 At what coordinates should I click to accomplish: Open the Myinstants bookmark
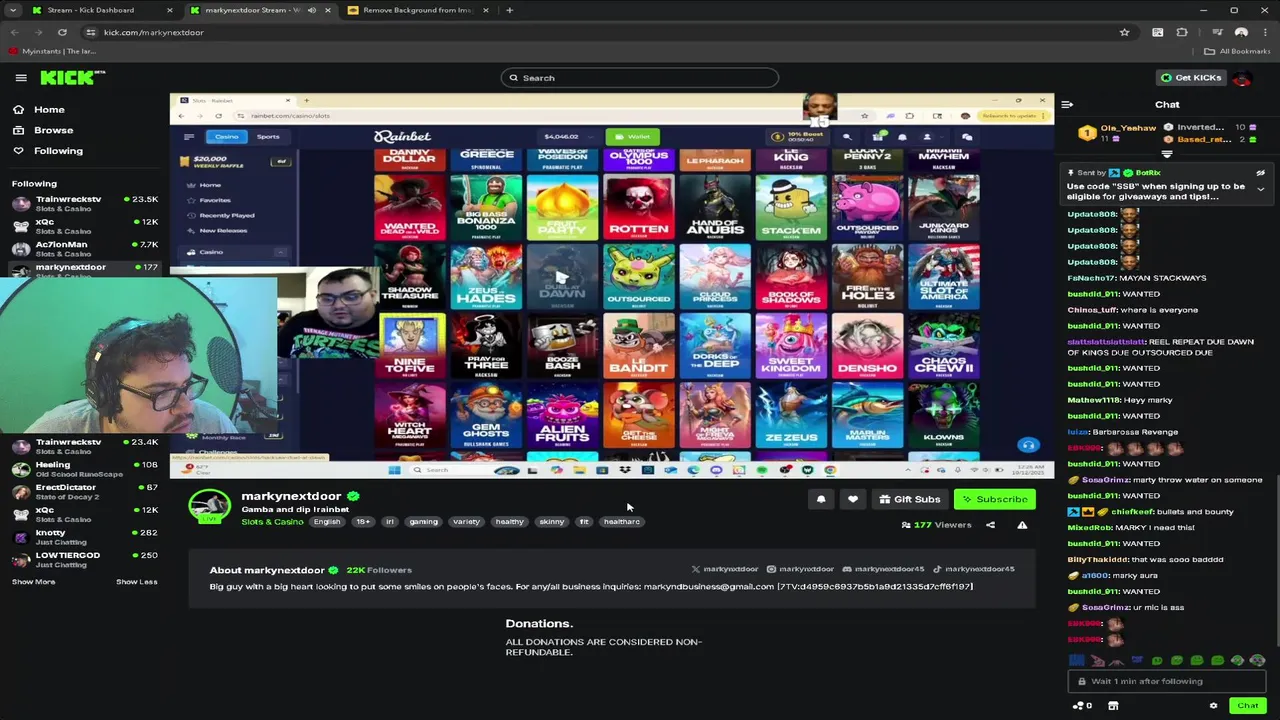pyautogui.click(x=53, y=51)
